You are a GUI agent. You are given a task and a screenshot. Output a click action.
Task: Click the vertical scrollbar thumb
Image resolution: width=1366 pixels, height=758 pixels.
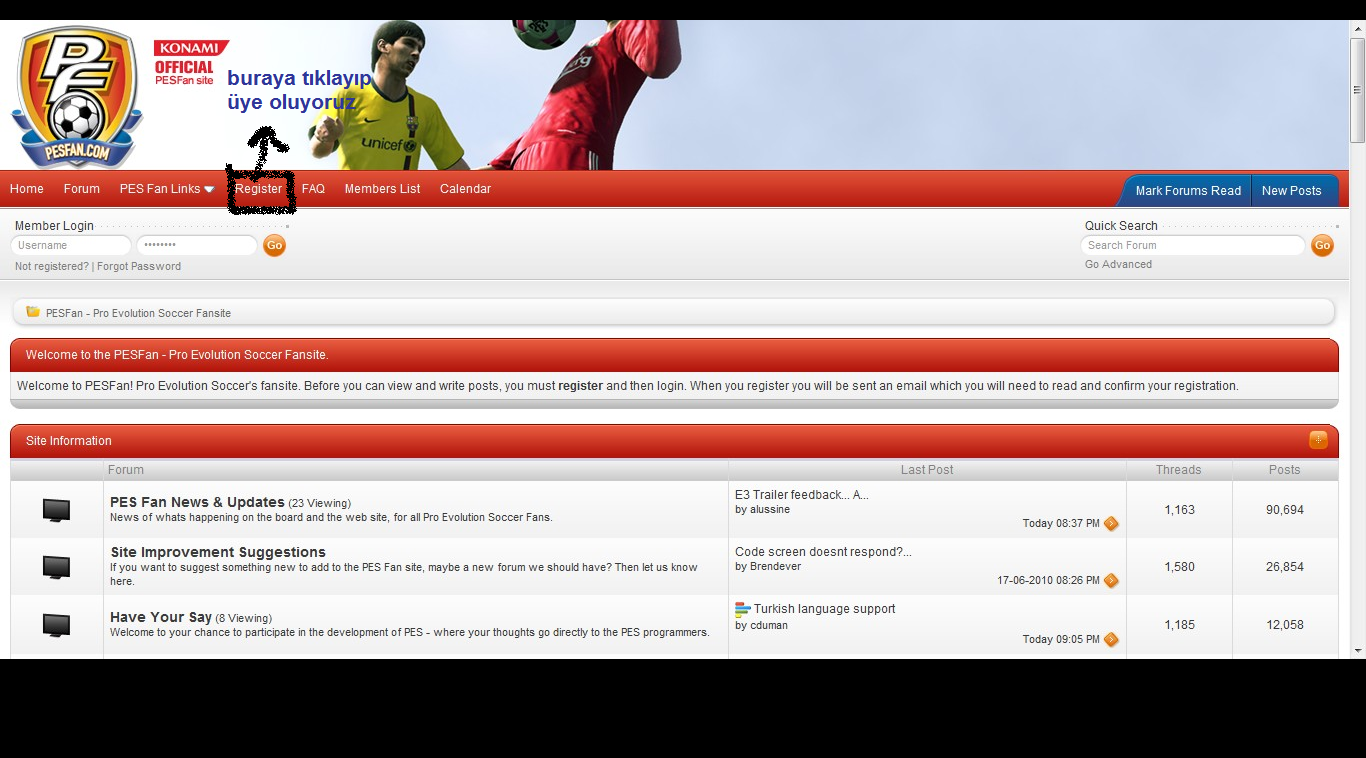[1357, 90]
